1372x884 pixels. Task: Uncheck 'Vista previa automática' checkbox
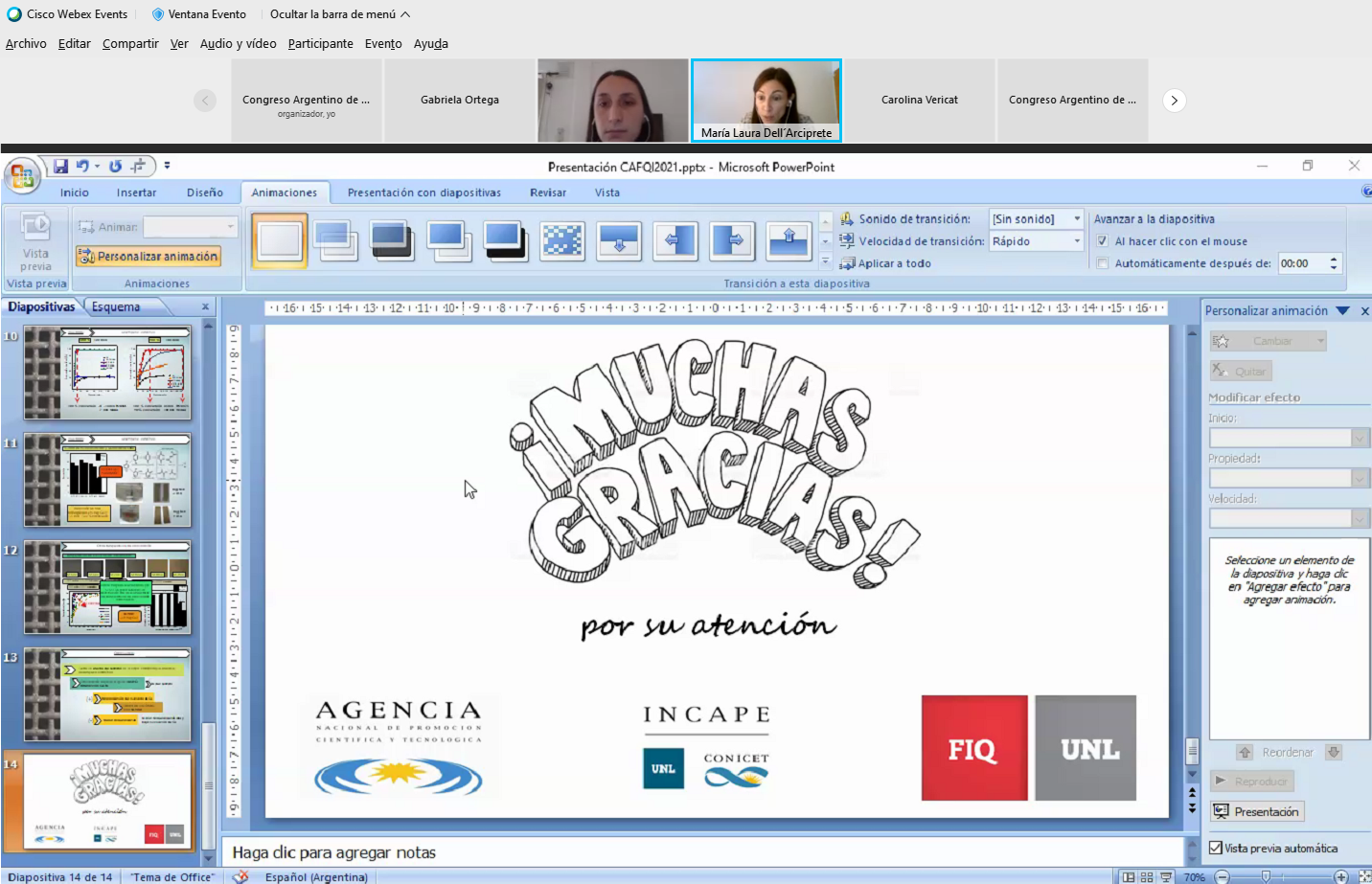coord(1216,848)
